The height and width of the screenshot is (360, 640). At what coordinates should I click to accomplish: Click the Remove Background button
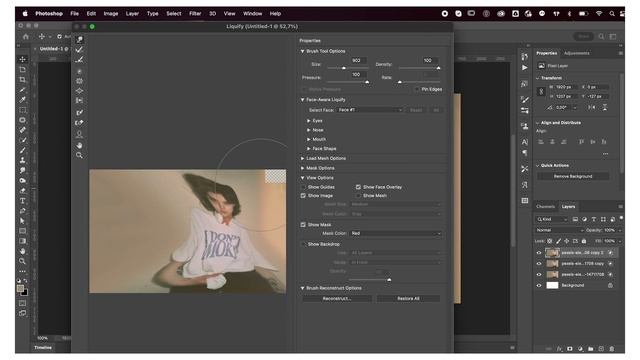573,176
